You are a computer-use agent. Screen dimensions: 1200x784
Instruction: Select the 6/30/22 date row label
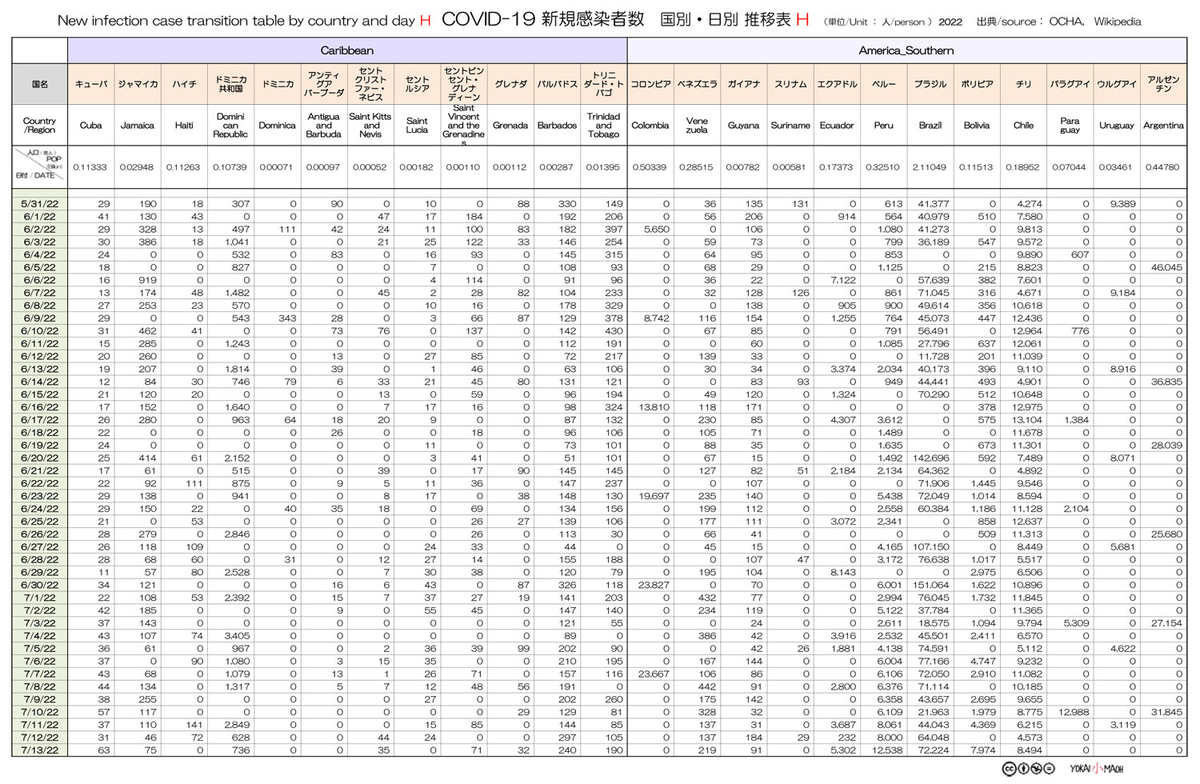40,584
